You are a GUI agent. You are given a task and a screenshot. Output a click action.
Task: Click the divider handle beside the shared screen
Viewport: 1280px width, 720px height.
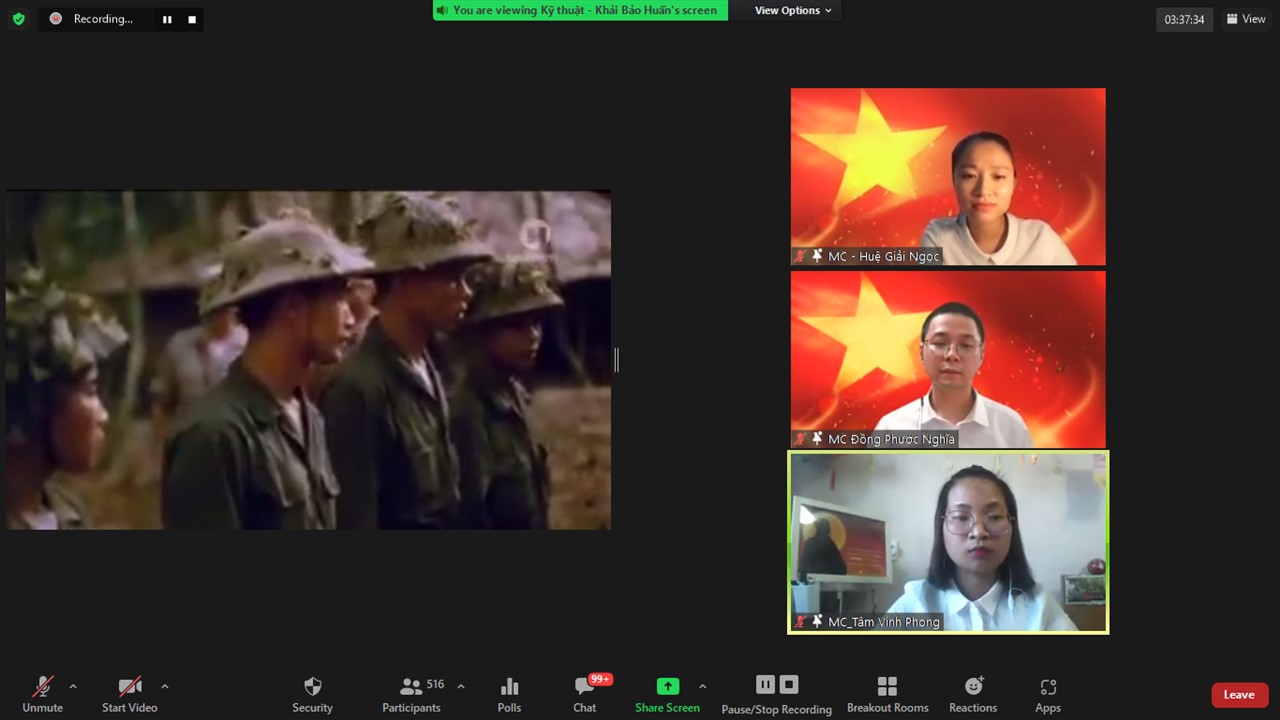coord(616,360)
